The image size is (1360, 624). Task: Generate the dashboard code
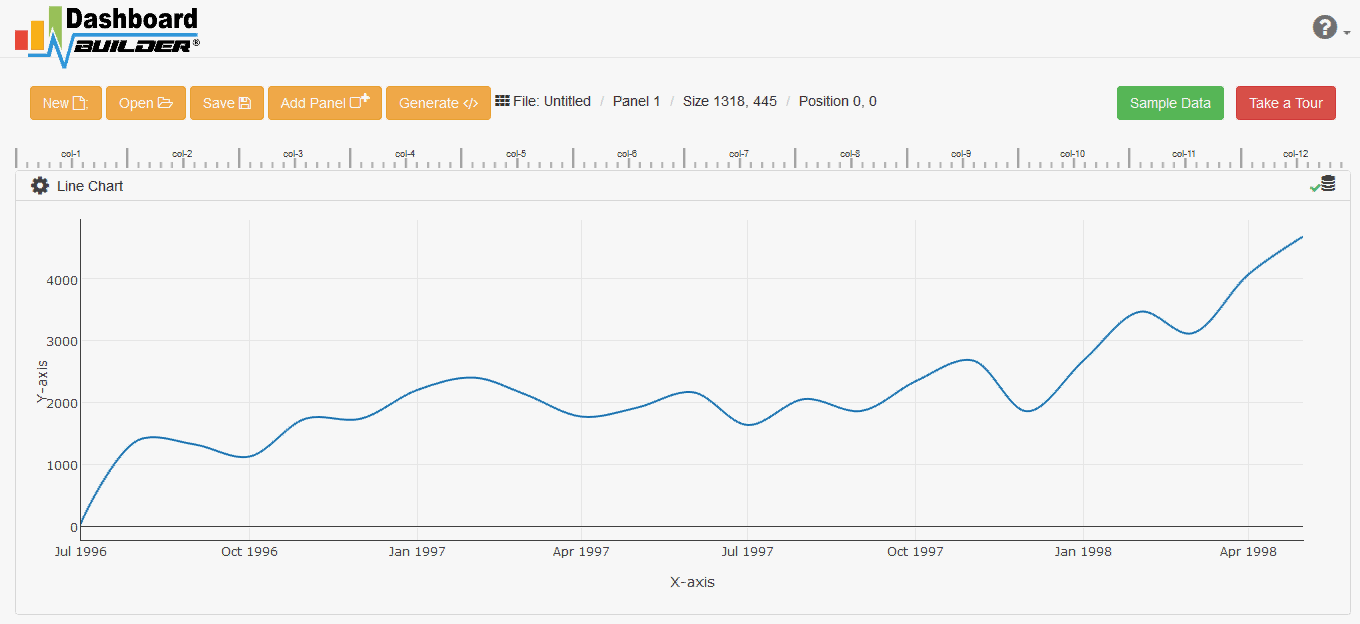pyautogui.click(x=438, y=103)
